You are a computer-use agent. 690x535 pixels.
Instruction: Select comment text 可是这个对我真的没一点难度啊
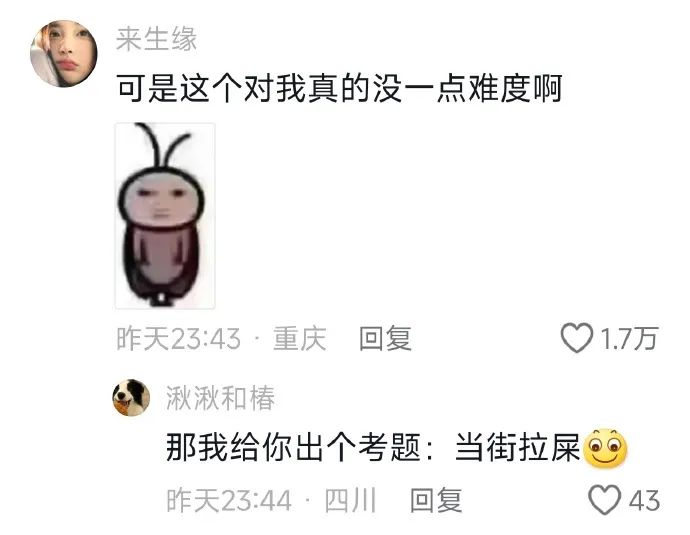(339, 88)
